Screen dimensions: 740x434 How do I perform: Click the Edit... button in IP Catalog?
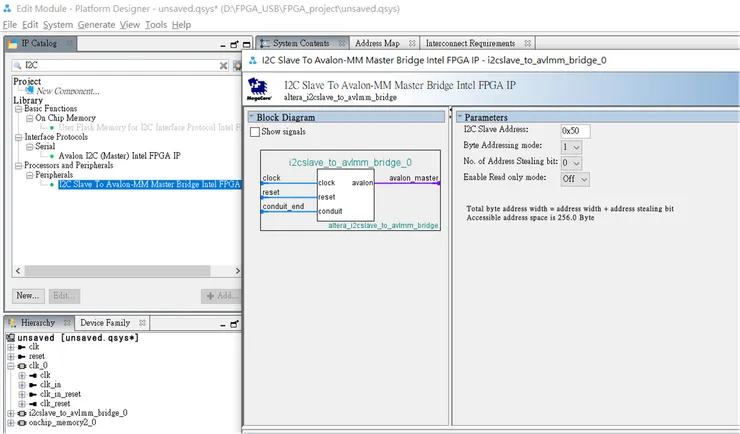[64, 296]
